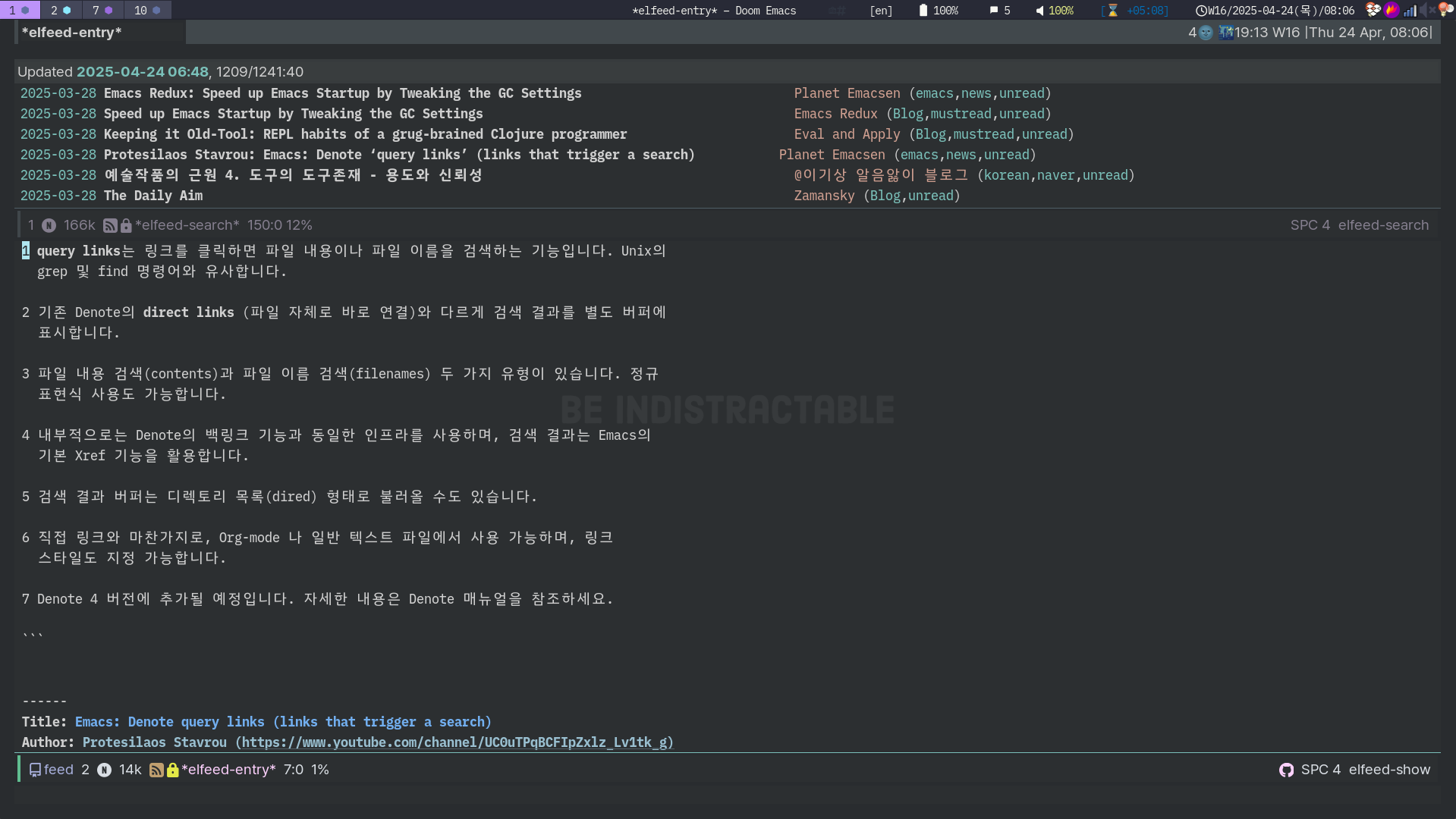The width and height of the screenshot is (1456, 819).
Task: Click the Zamansky feed name
Action: pyautogui.click(x=824, y=196)
